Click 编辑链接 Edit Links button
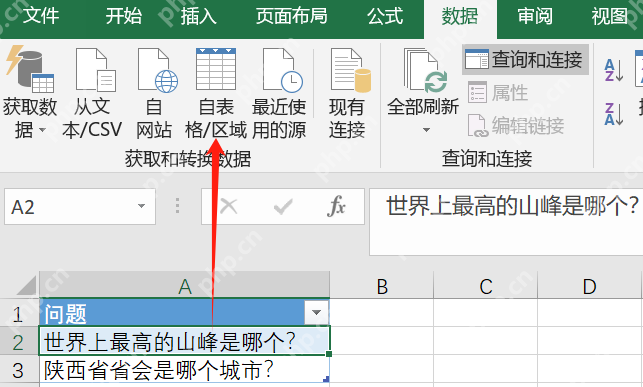The width and height of the screenshot is (643, 387). pyautogui.click(x=516, y=125)
